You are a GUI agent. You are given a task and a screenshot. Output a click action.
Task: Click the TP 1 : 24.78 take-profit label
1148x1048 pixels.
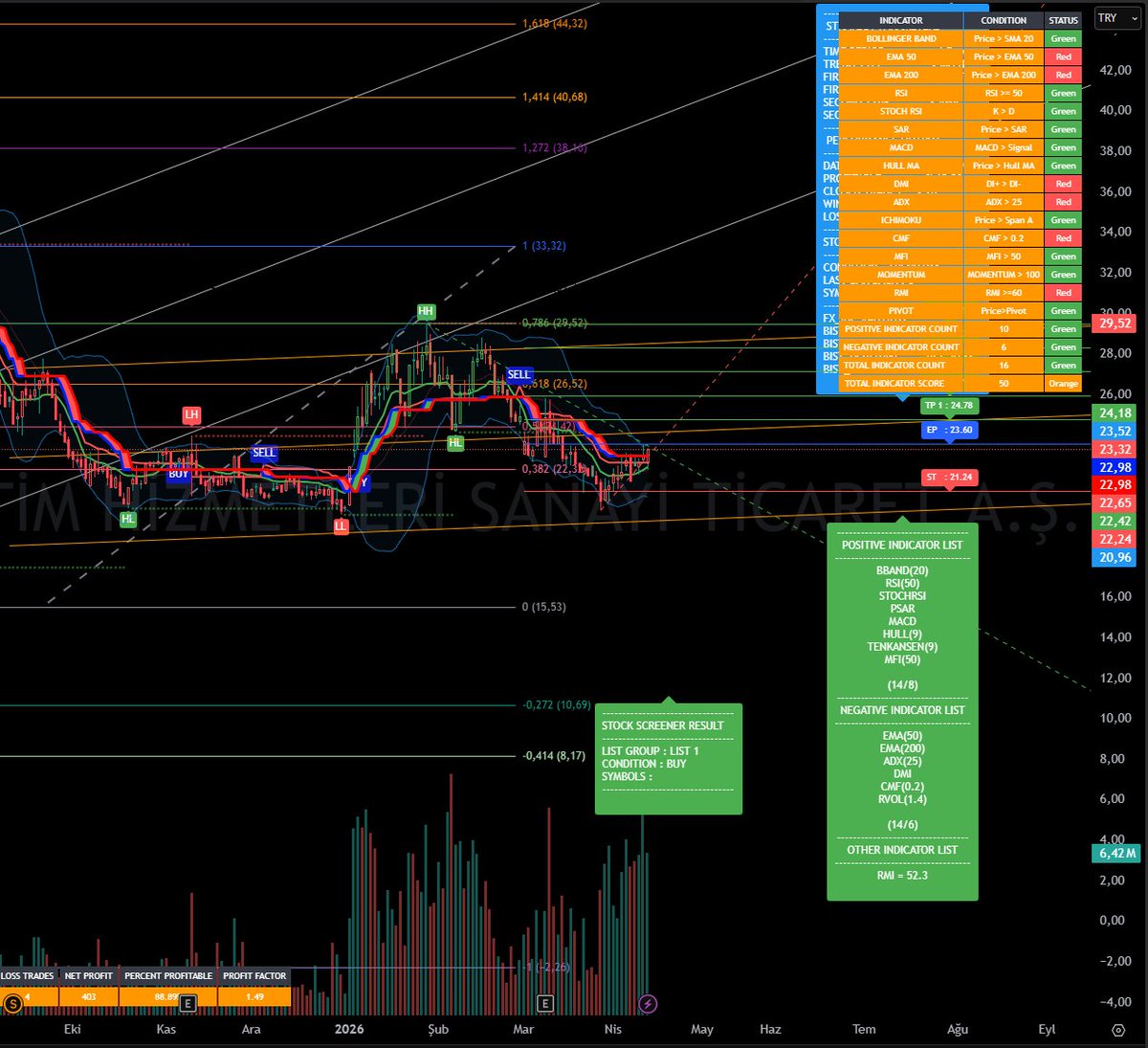[x=948, y=406]
